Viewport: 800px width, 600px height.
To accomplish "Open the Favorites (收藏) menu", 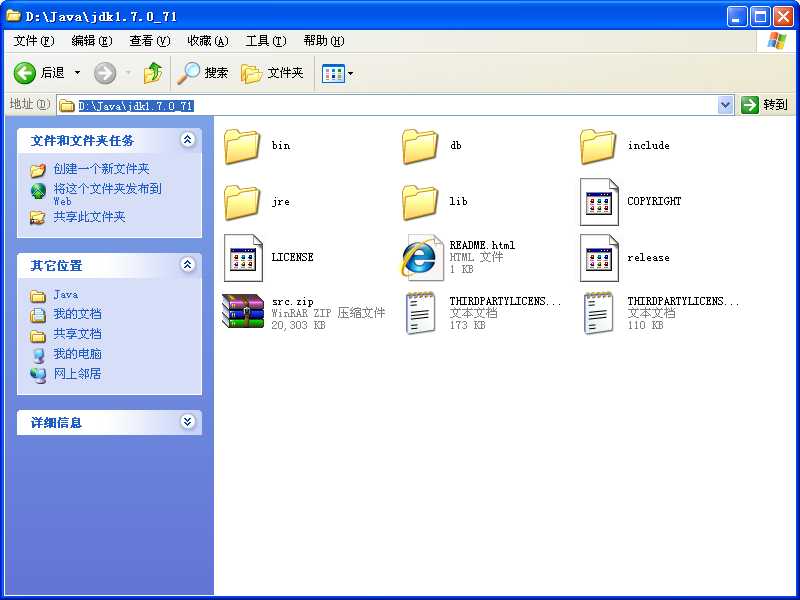I will point(208,41).
